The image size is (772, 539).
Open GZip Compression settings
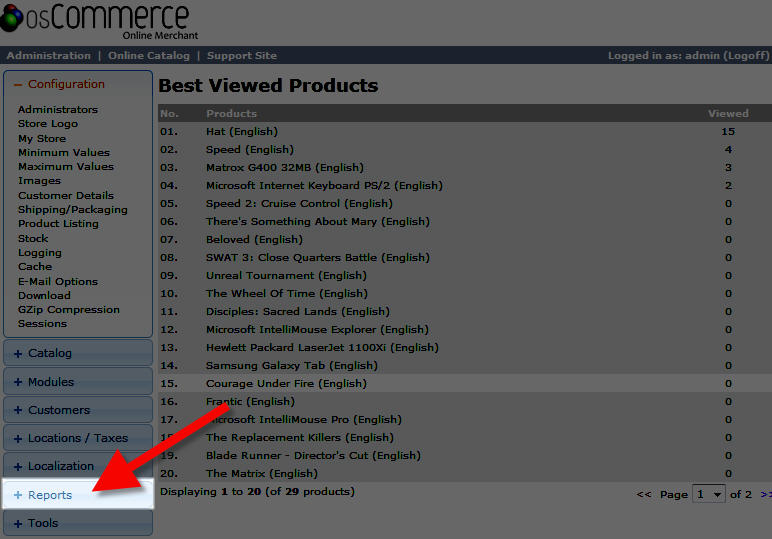click(x=68, y=310)
